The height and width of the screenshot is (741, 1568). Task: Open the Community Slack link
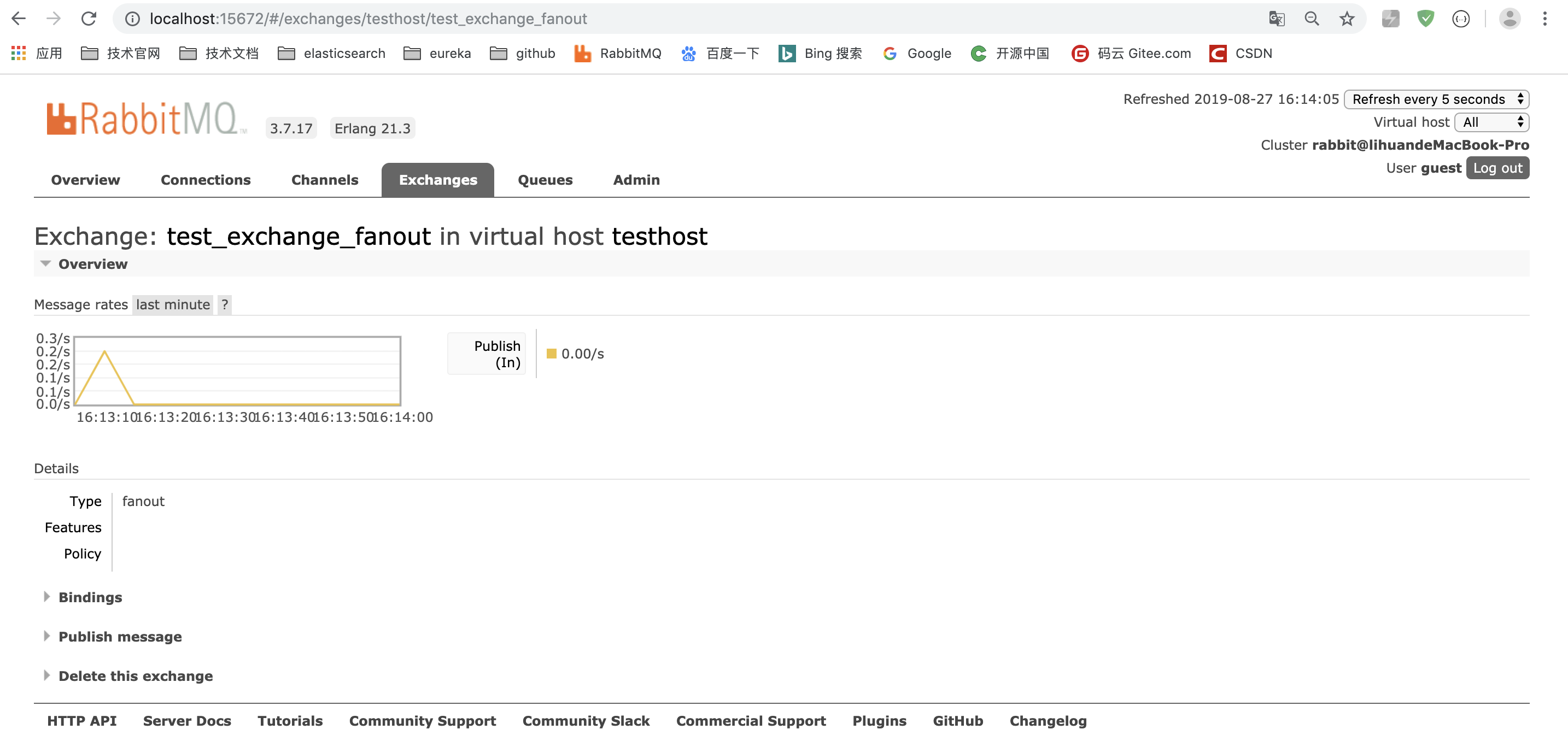[x=586, y=721]
